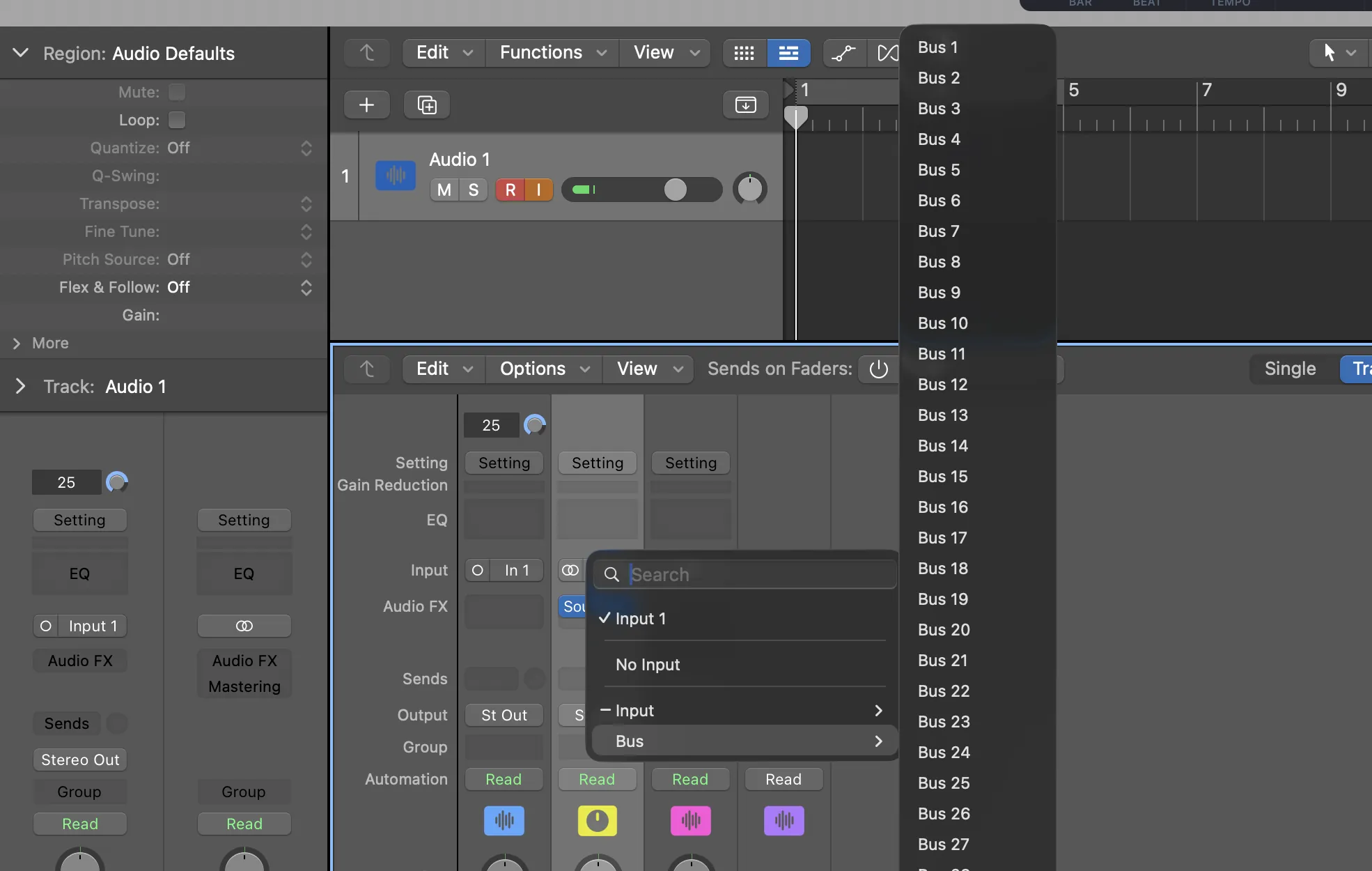Switch to grid view in tracks toolbar
This screenshot has height=871, width=1372.
coord(744,53)
